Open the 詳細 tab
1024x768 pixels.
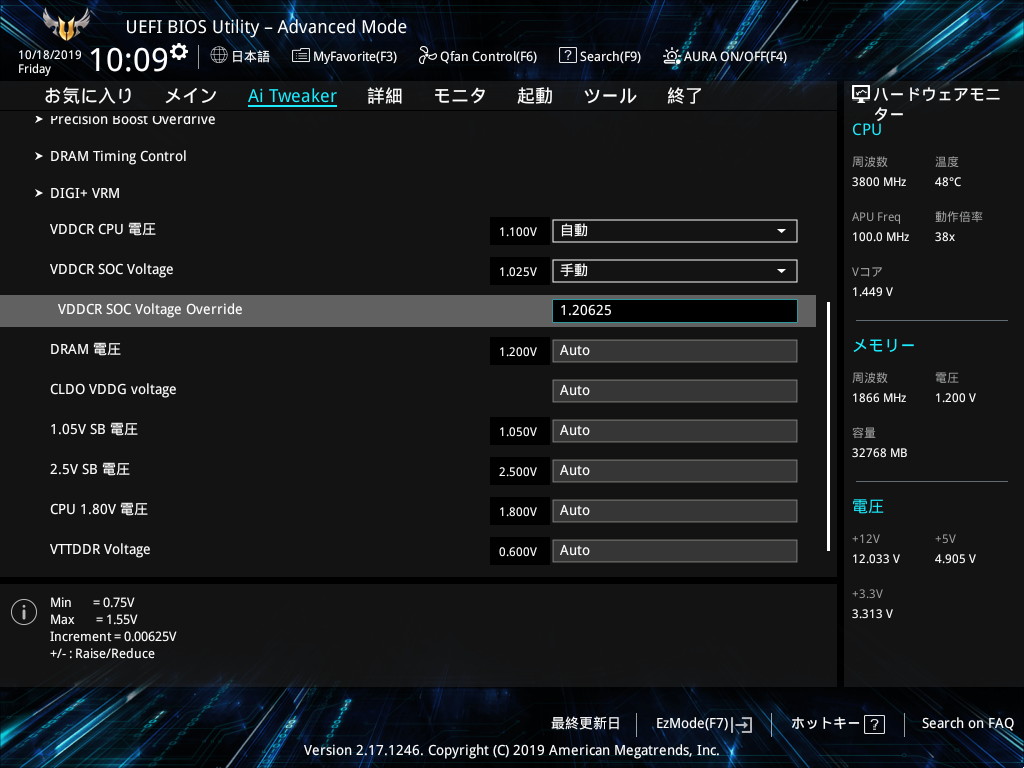point(385,96)
